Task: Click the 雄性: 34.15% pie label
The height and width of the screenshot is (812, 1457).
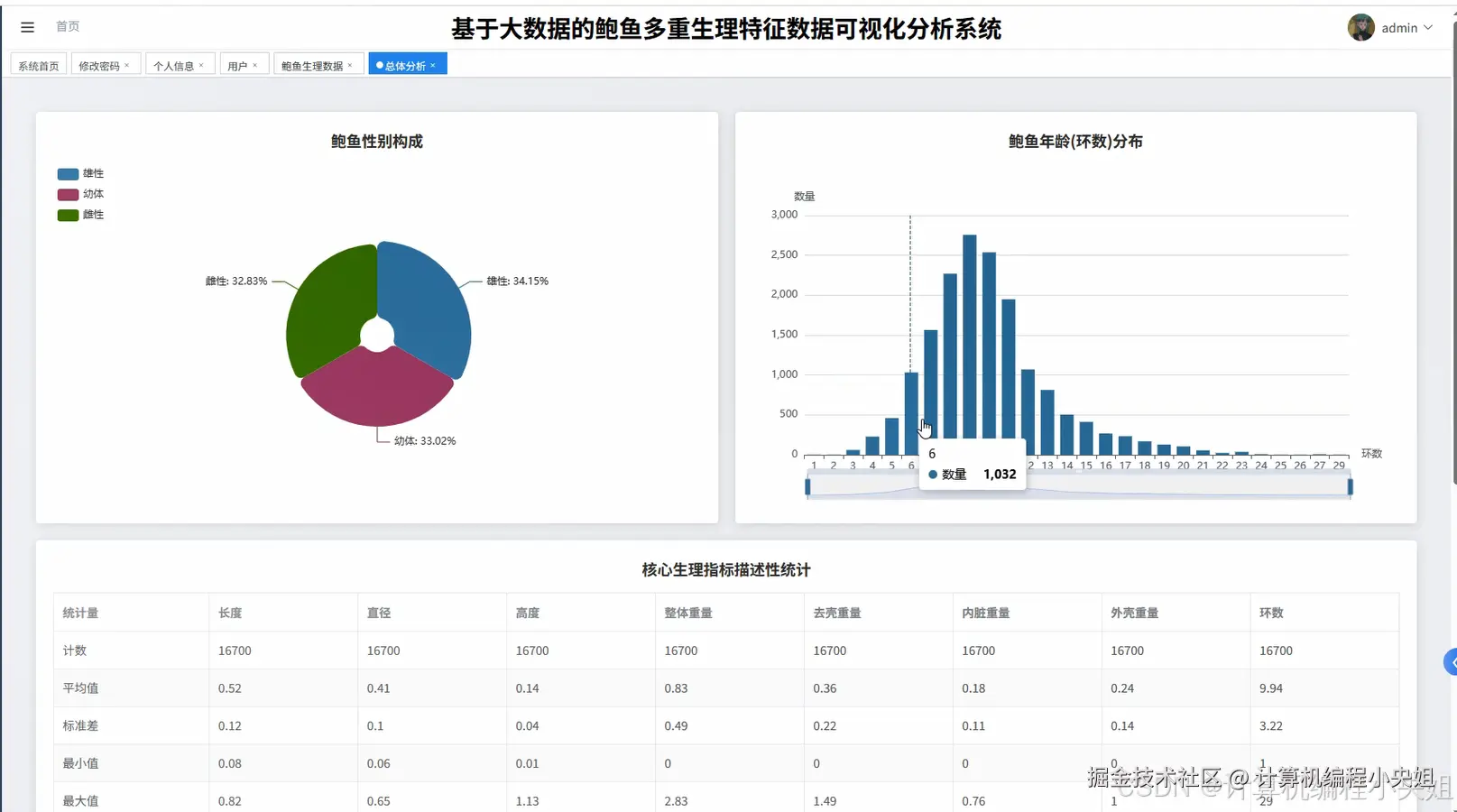Action: (518, 281)
